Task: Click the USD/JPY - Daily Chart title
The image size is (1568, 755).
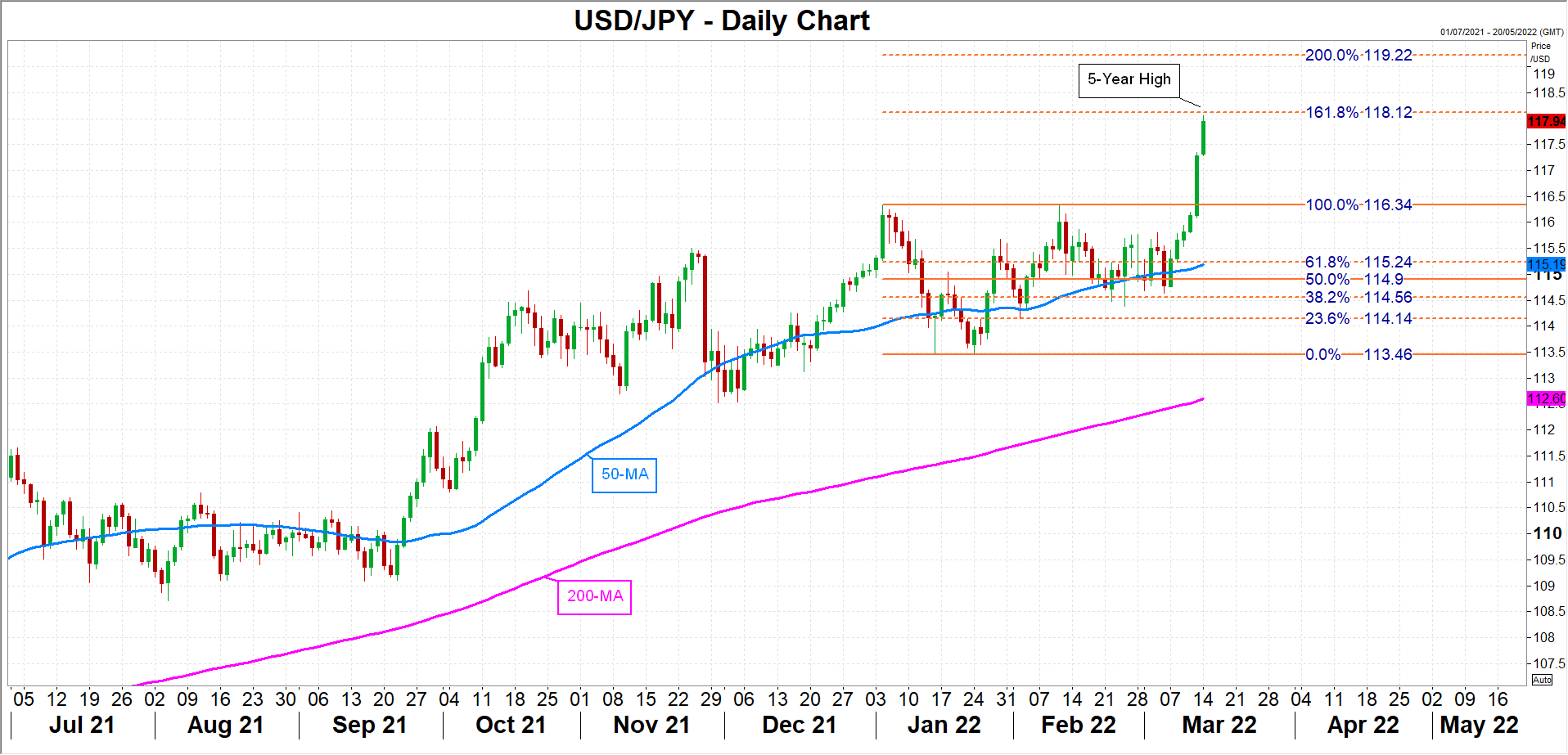Action: tap(721, 20)
